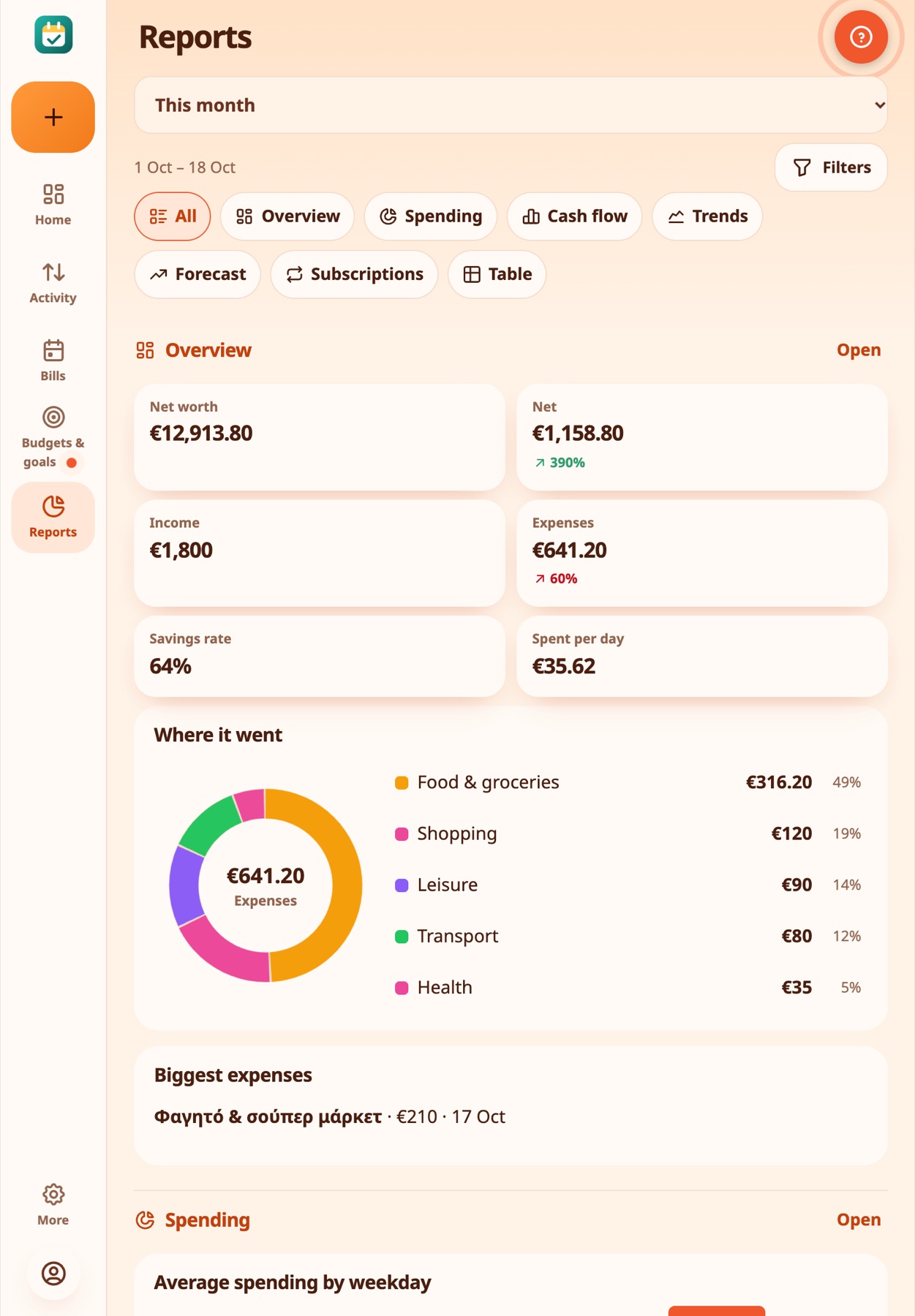The height and width of the screenshot is (1316, 915).
Task: Open Budgets & goals section
Action: tap(53, 438)
